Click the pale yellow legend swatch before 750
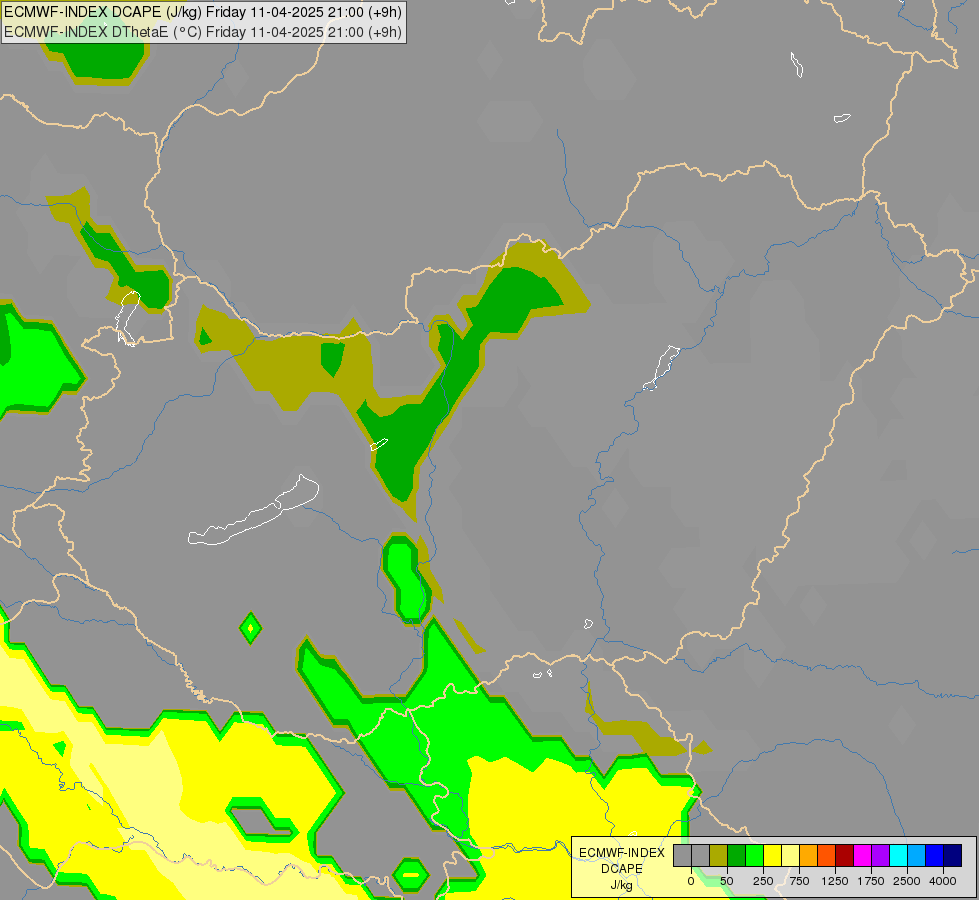Viewport: 979px width, 900px height. [x=790, y=855]
